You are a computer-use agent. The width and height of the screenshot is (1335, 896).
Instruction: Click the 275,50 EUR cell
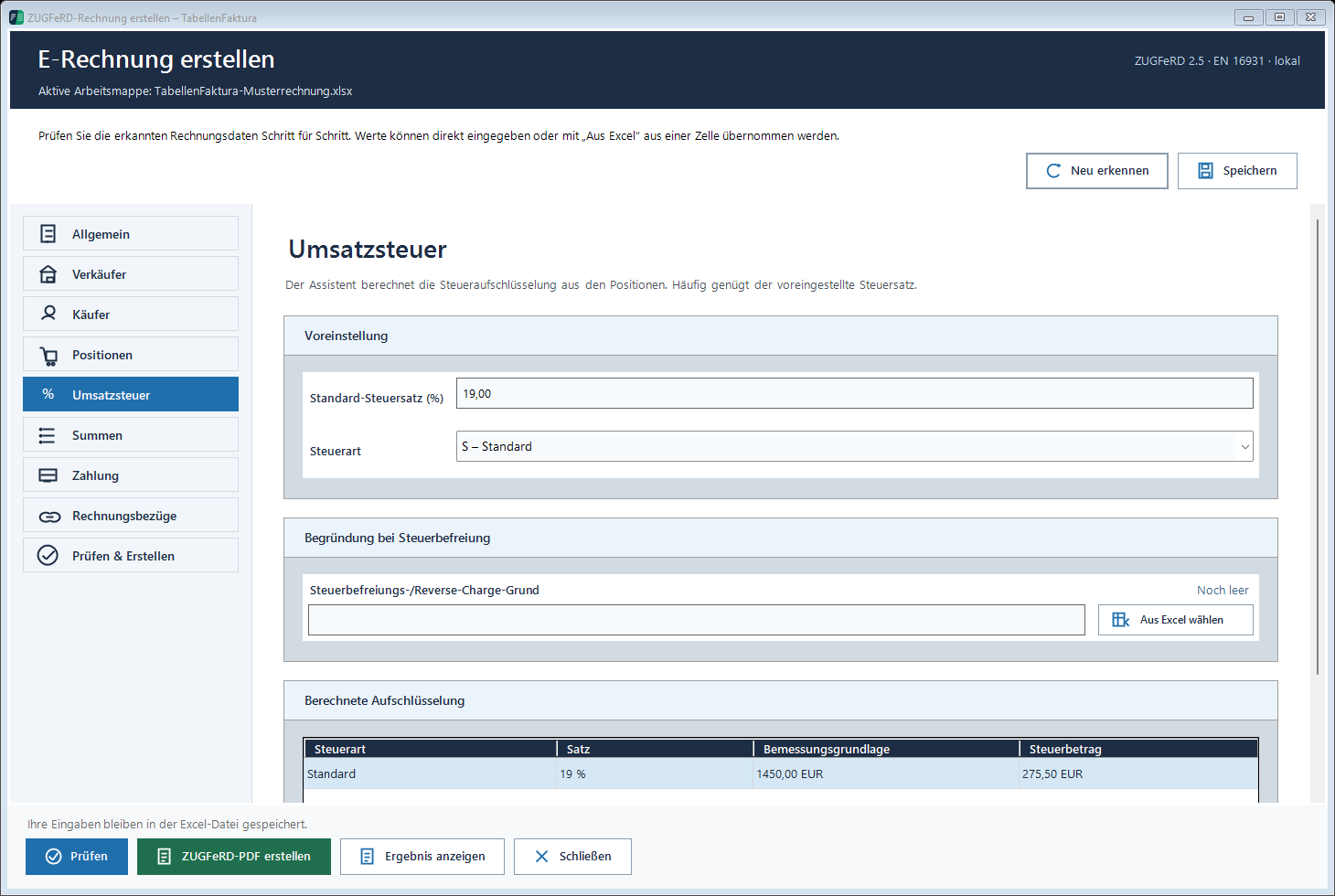click(x=1138, y=773)
